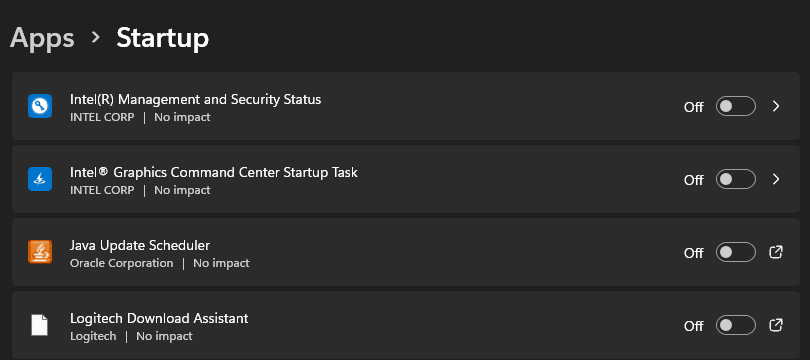
Task: Click the breadcrumb chevron separator
Action: click(x=96, y=37)
